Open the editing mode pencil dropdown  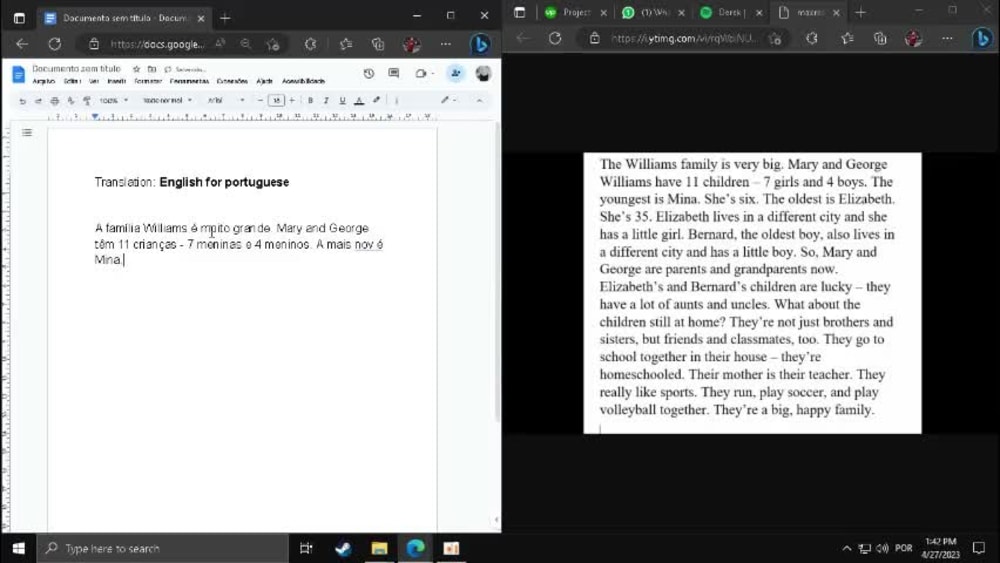tap(449, 100)
